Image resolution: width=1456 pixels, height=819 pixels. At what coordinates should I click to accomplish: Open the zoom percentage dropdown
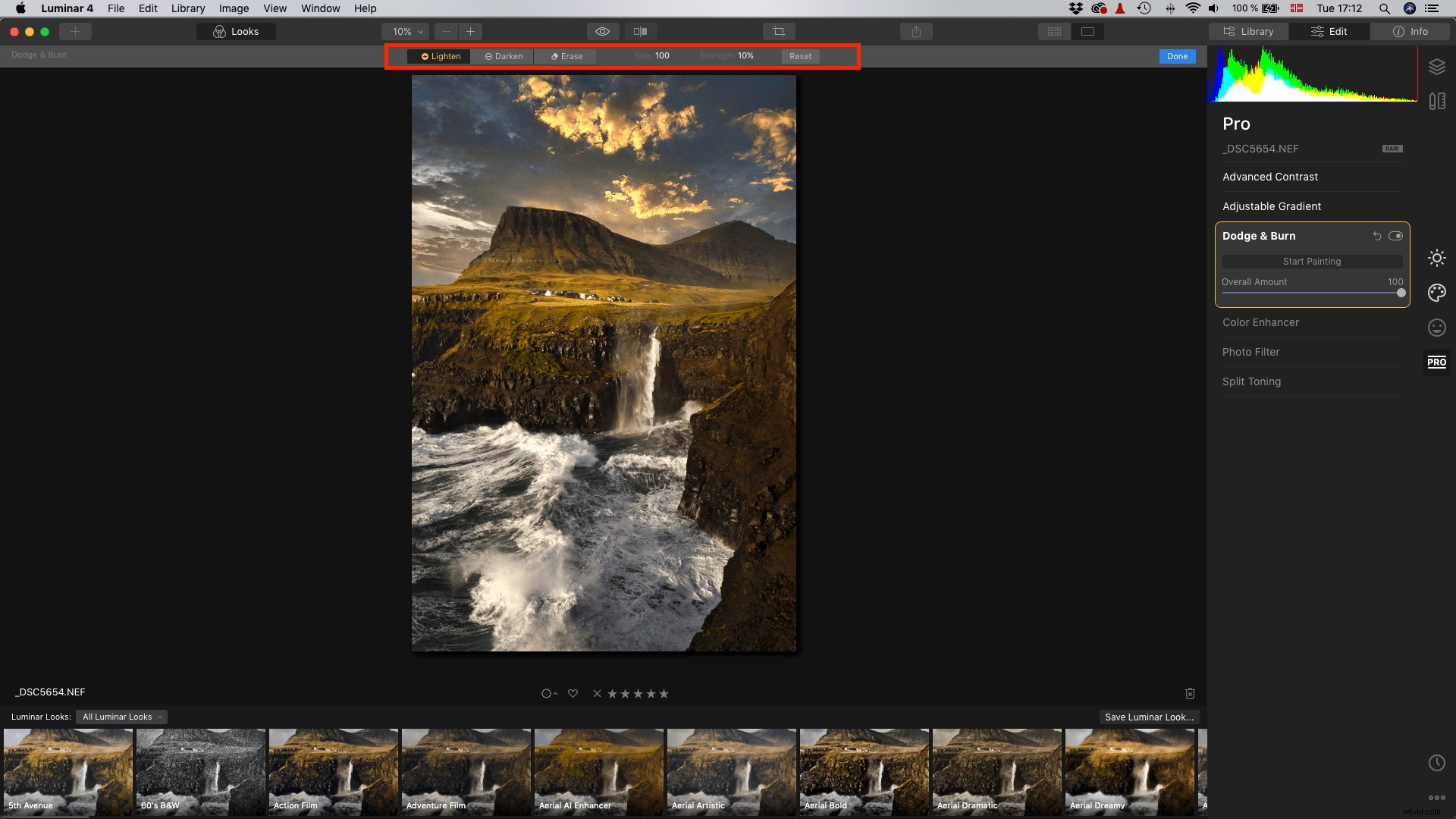405,31
